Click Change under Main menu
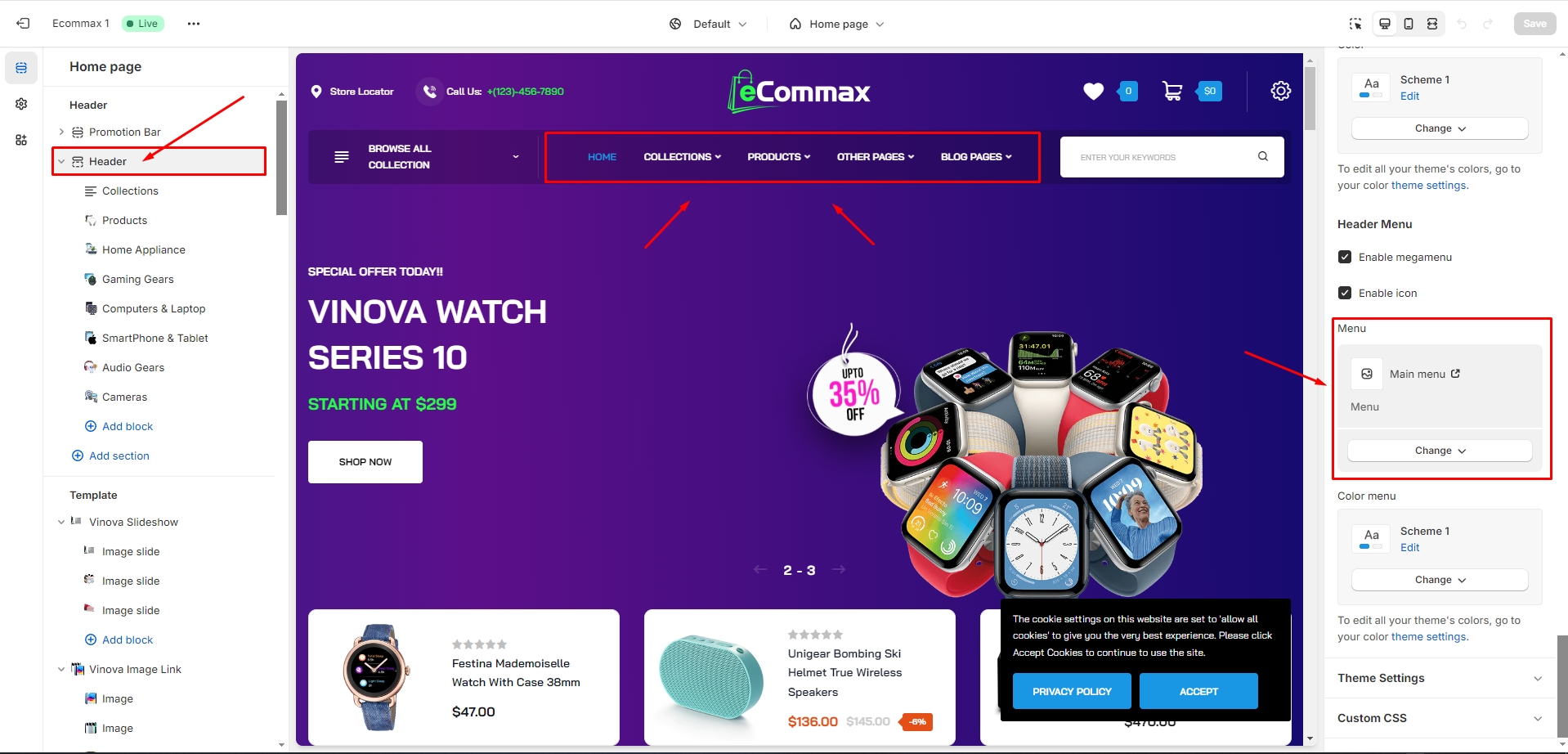This screenshot has height=754, width=1568. [x=1440, y=451]
